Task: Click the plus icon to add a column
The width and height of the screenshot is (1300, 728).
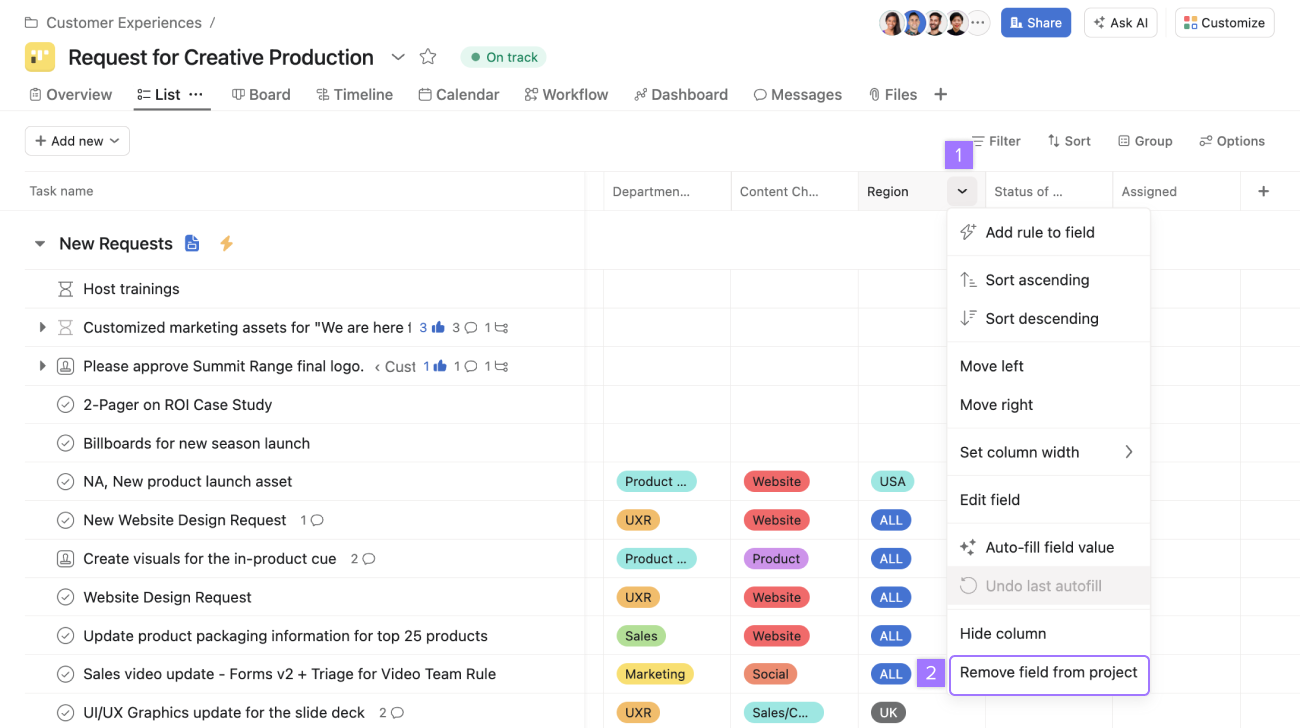Action: 1263,191
